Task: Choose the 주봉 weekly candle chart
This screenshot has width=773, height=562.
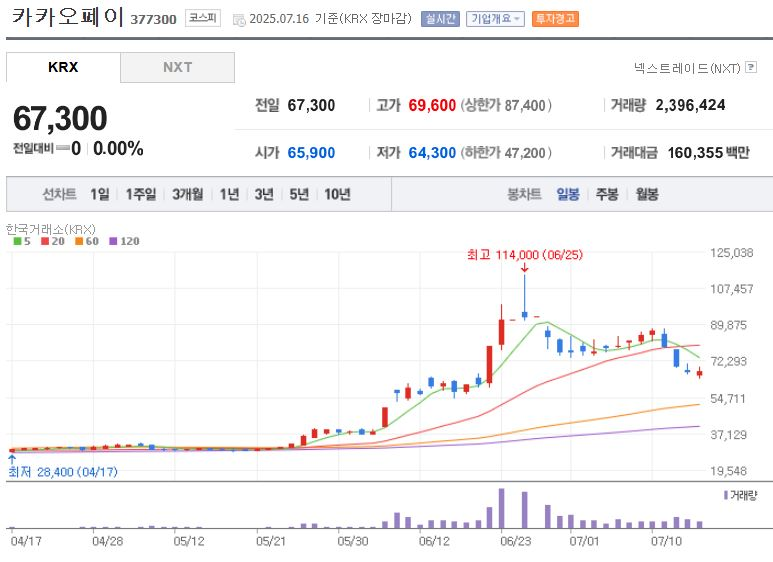Action: point(607,194)
